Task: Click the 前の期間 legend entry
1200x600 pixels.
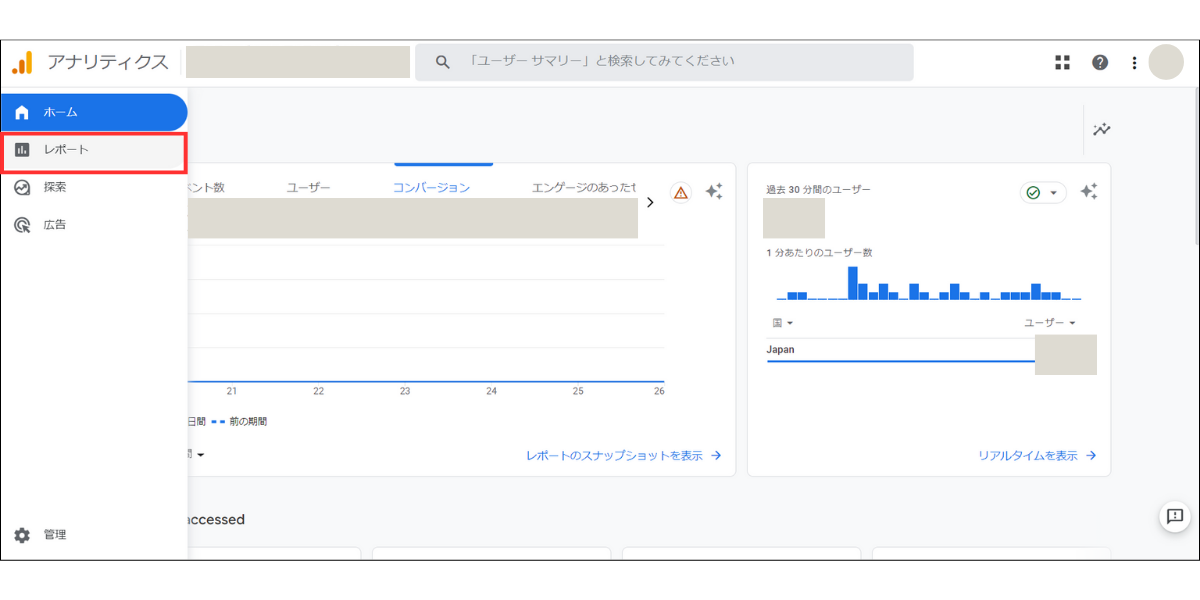Action: pyautogui.click(x=239, y=422)
